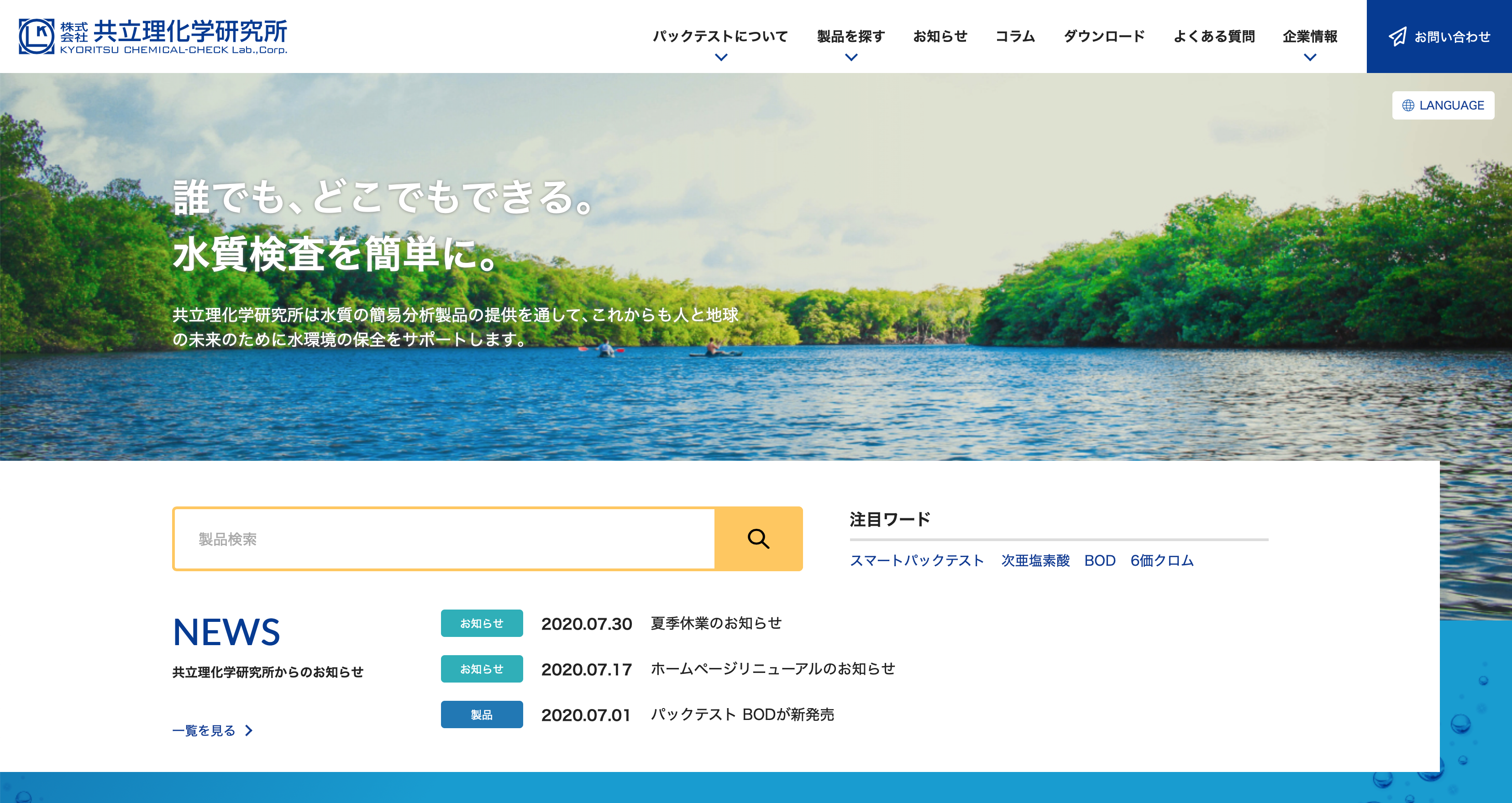
Task: Open the LANGUAGE selector
Action: (1444, 105)
